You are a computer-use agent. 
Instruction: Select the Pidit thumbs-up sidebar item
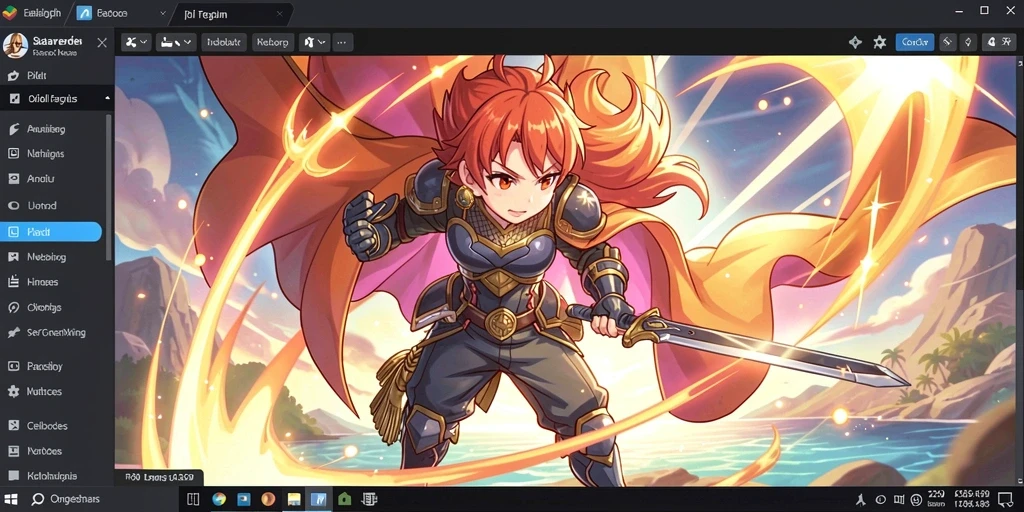coord(52,76)
